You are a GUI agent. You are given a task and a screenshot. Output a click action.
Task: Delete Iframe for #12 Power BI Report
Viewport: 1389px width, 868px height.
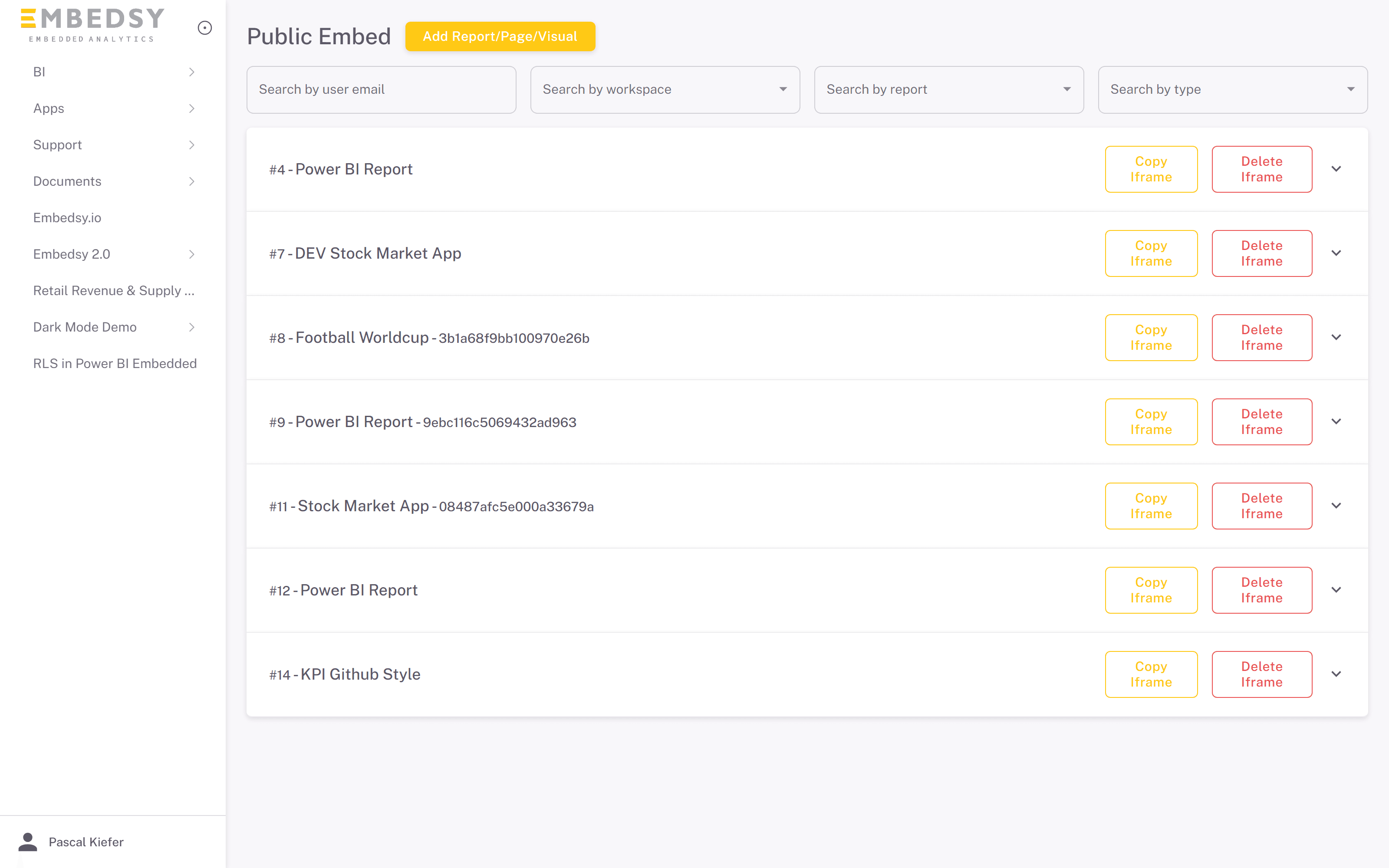point(1261,590)
